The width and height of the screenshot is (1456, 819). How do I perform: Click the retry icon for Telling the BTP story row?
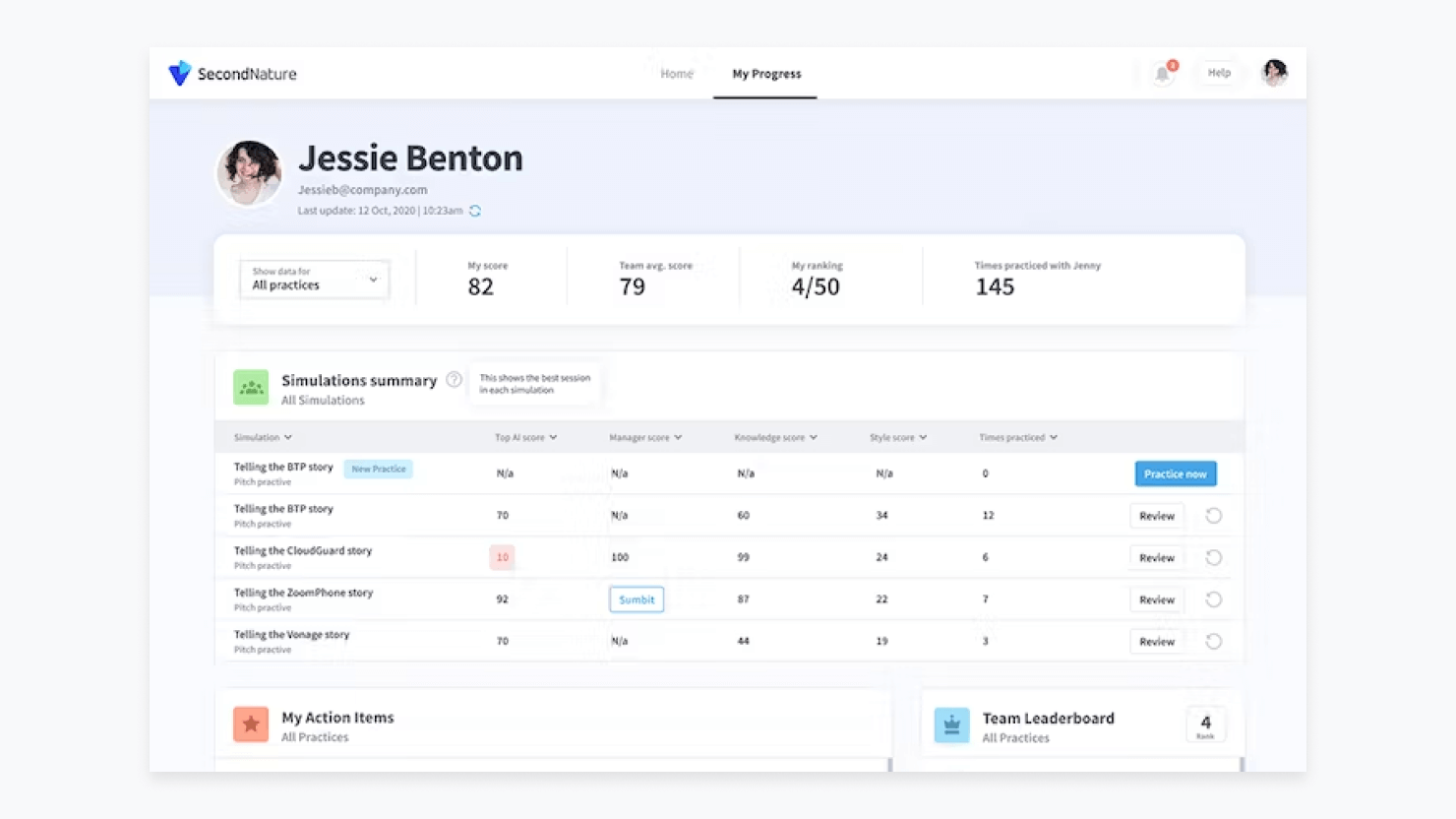point(1214,516)
